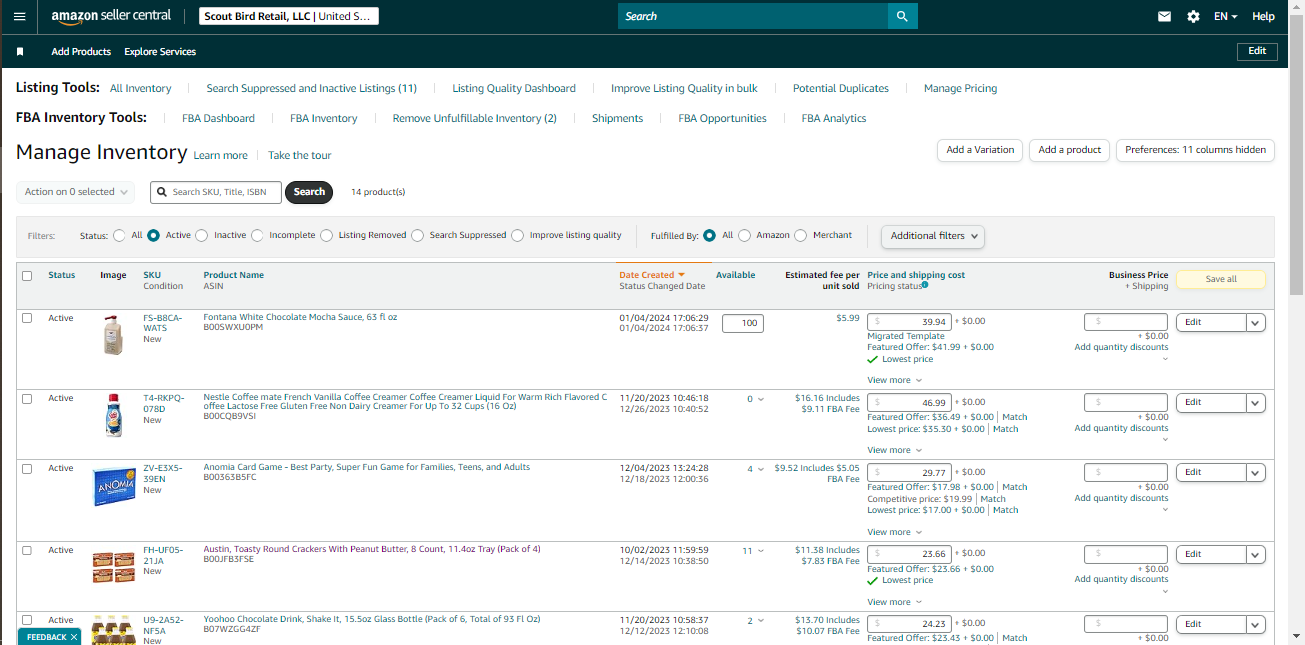Image resolution: width=1305 pixels, height=645 pixels.
Task: Select the Listing Removed filter
Action: coord(325,236)
